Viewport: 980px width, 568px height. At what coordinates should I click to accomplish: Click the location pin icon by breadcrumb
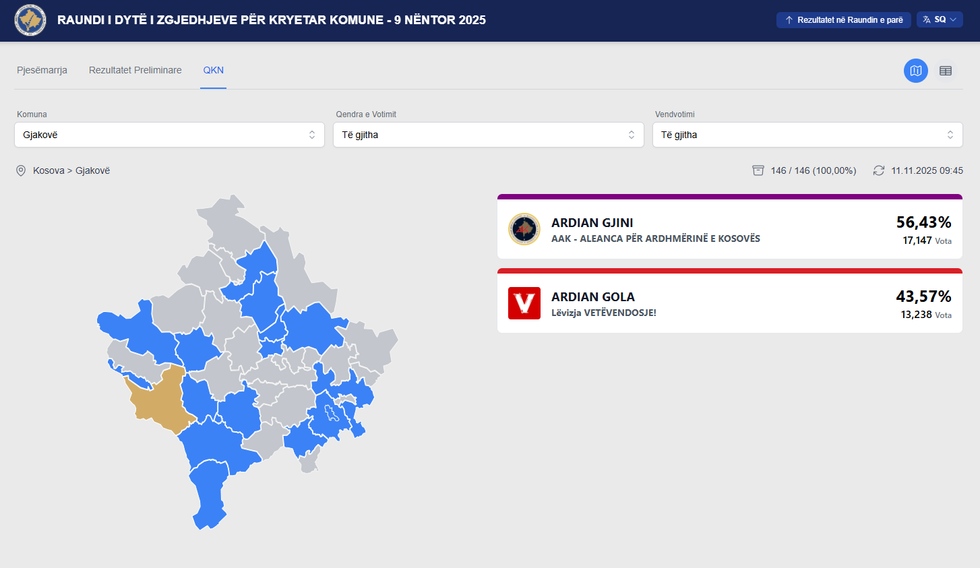click(x=21, y=171)
